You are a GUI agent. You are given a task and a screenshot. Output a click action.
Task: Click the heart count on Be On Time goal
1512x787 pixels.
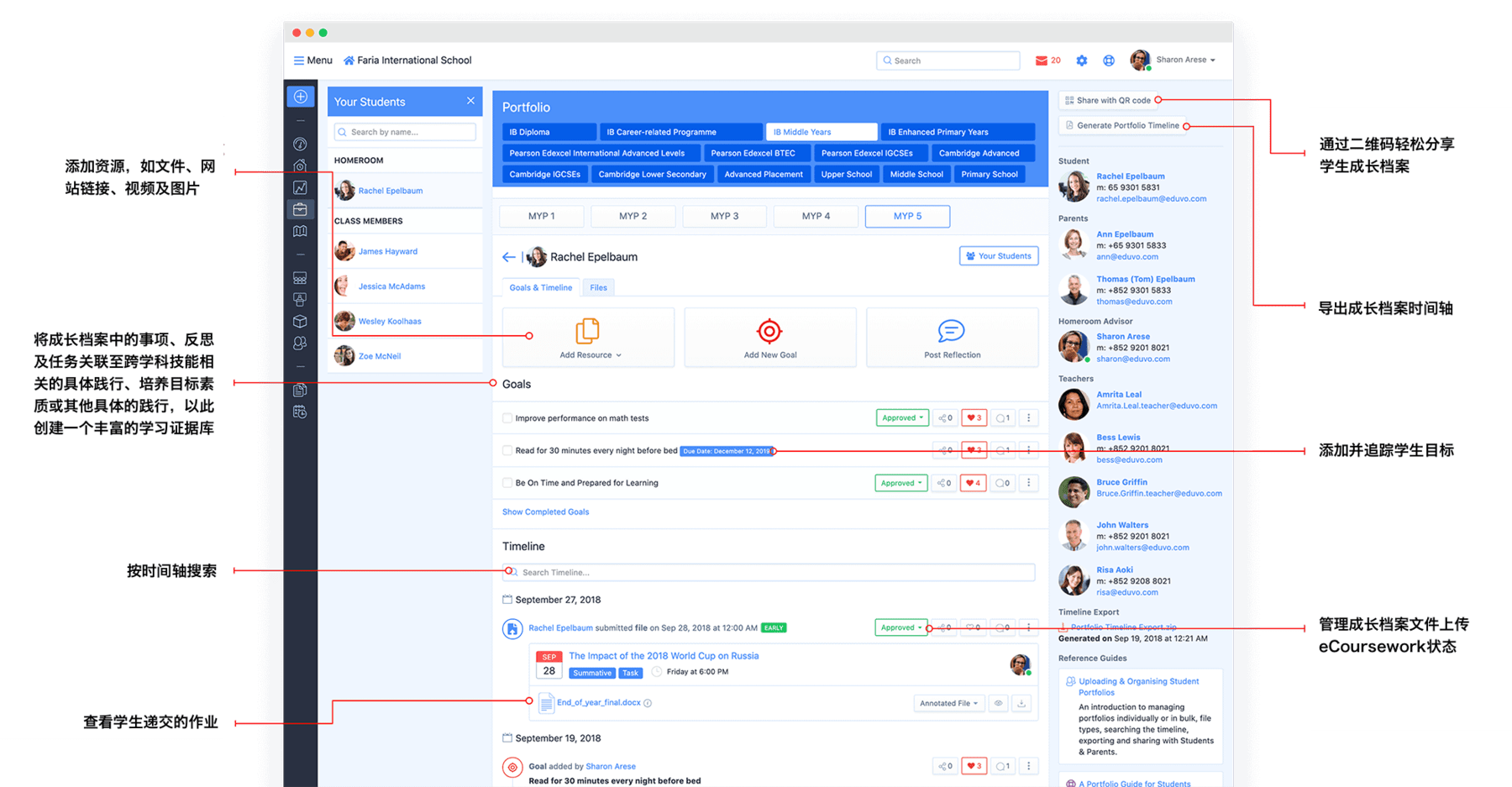click(974, 483)
